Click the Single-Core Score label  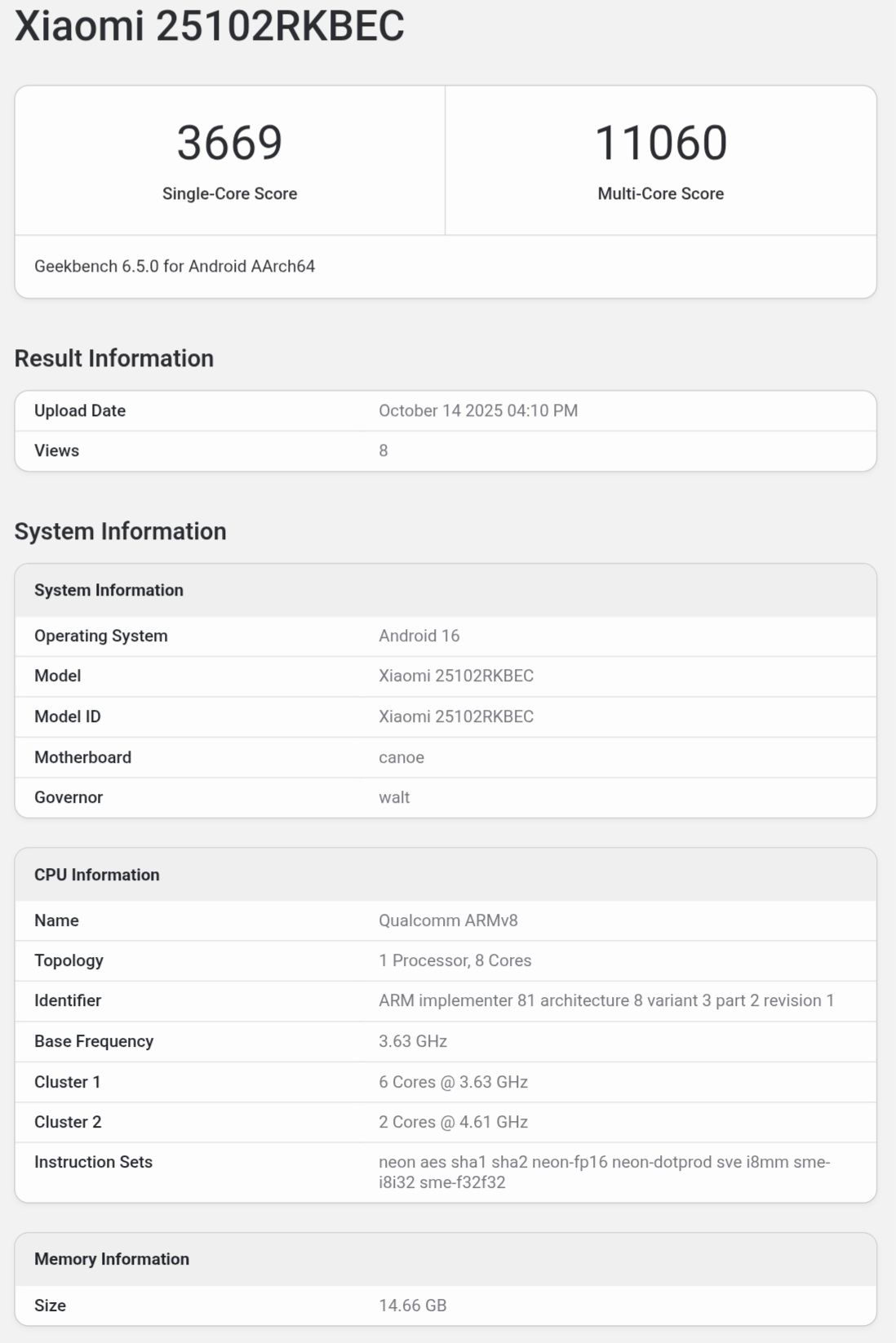click(x=229, y=193)
